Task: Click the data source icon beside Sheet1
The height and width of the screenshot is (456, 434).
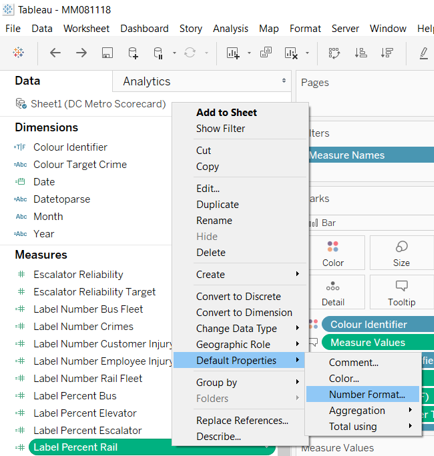Action: [x=21, y=104]
